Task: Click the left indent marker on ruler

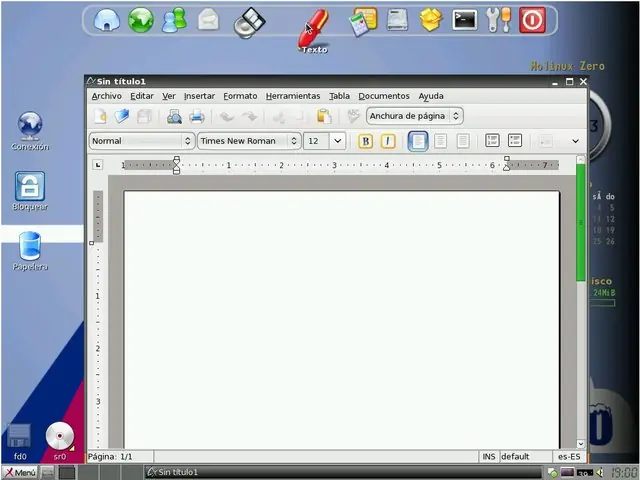Action: (176, 165)
